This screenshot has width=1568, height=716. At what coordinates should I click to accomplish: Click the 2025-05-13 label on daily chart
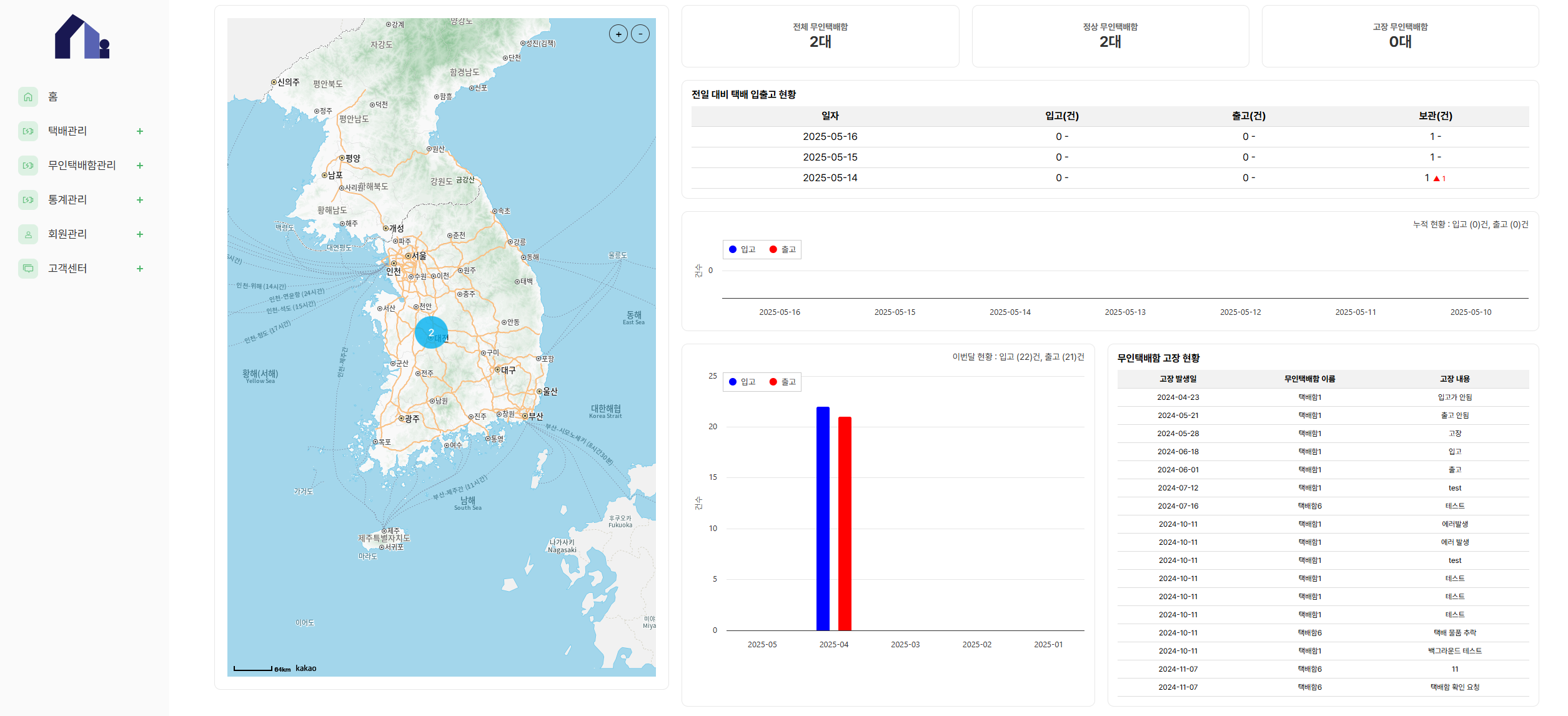click(x=1125, y=312)
